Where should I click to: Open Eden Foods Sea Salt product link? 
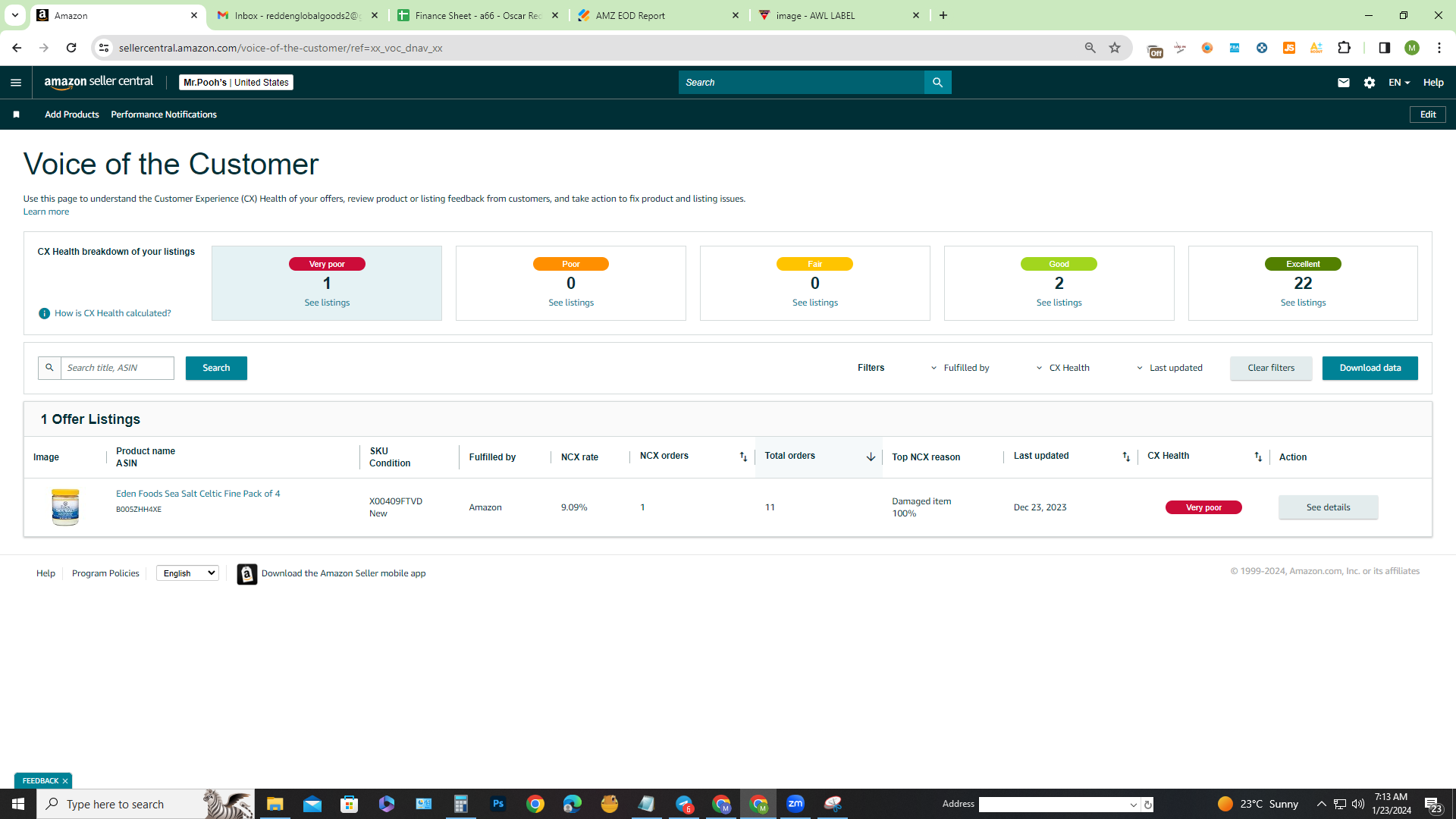point(198,494)
